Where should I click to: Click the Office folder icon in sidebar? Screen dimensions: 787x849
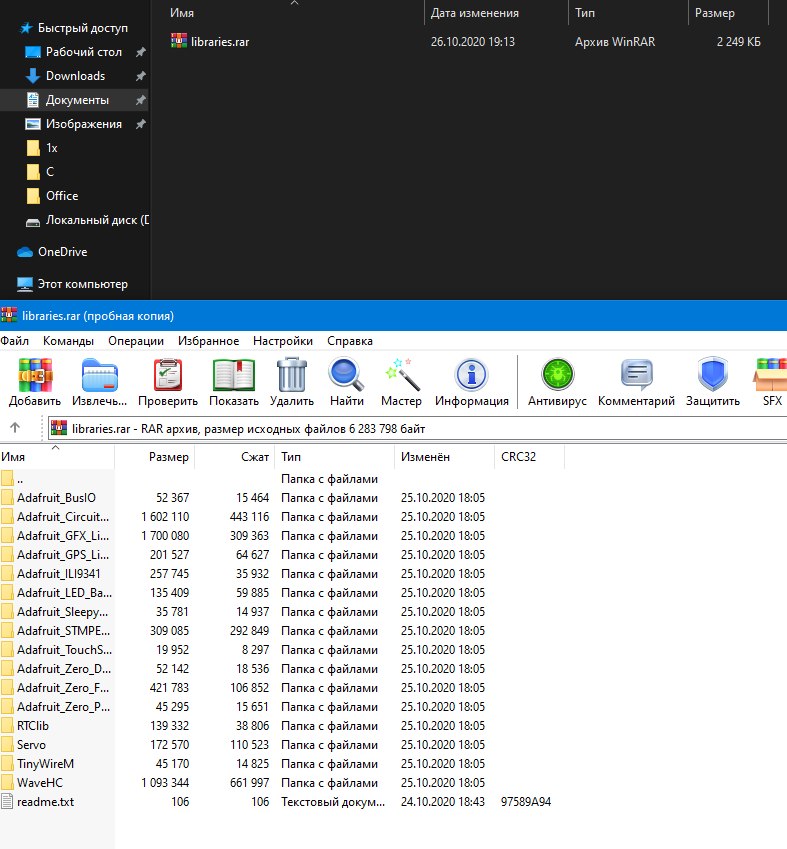click(32, 196)
